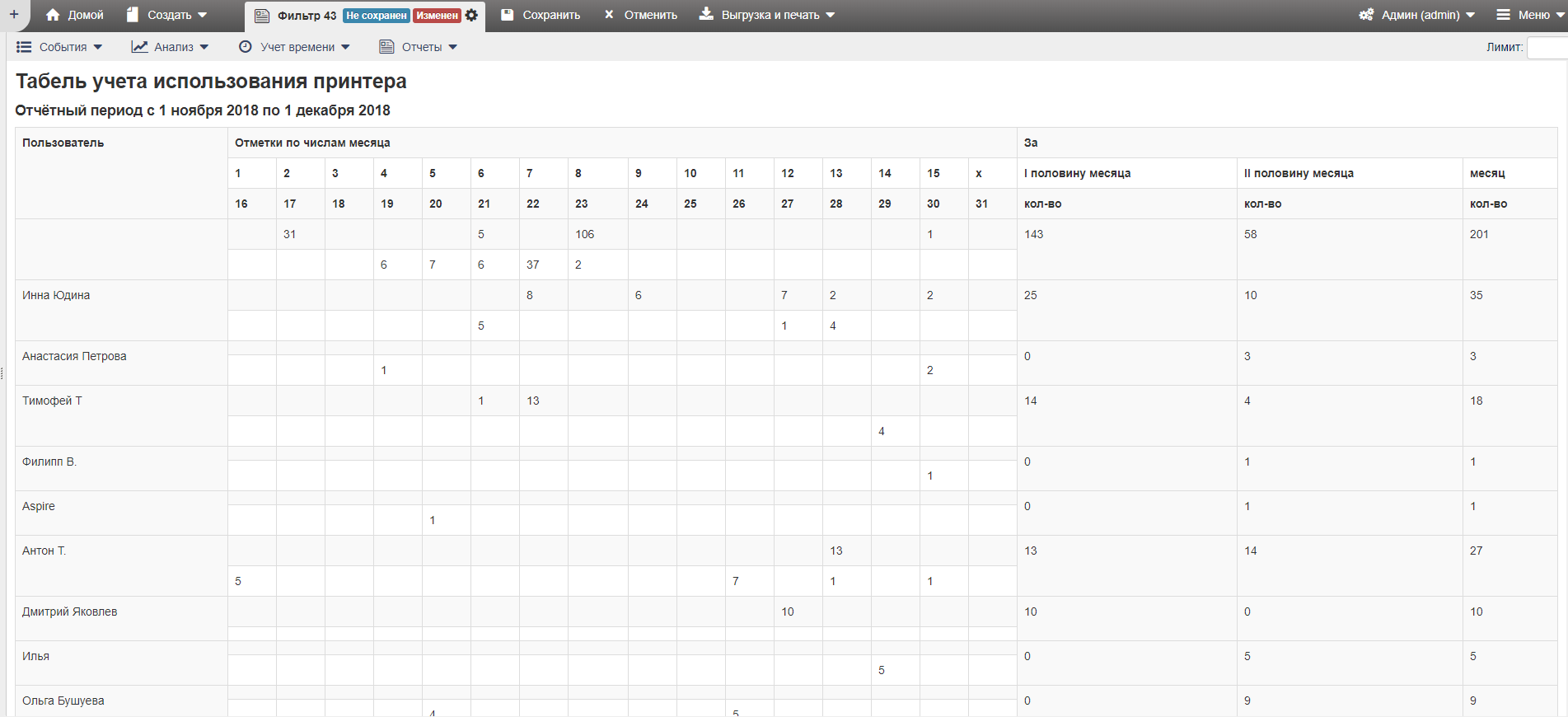Viewport: 1568px width, 717px height.
Task: Click the report icon beside Отчеты
Action: (x=386, y=47)
